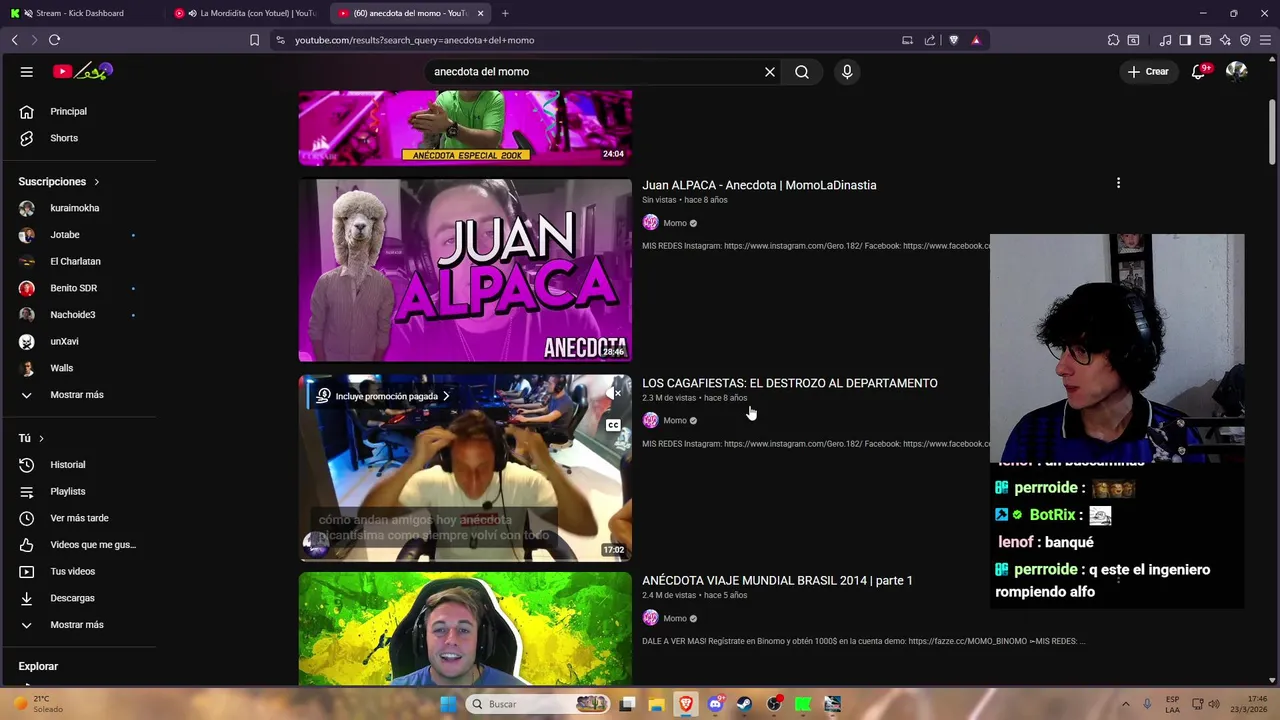The height and width of the screenshot is (720, 1280).
Task: Open Brave Rewards triangle icon
Action: 976,40
